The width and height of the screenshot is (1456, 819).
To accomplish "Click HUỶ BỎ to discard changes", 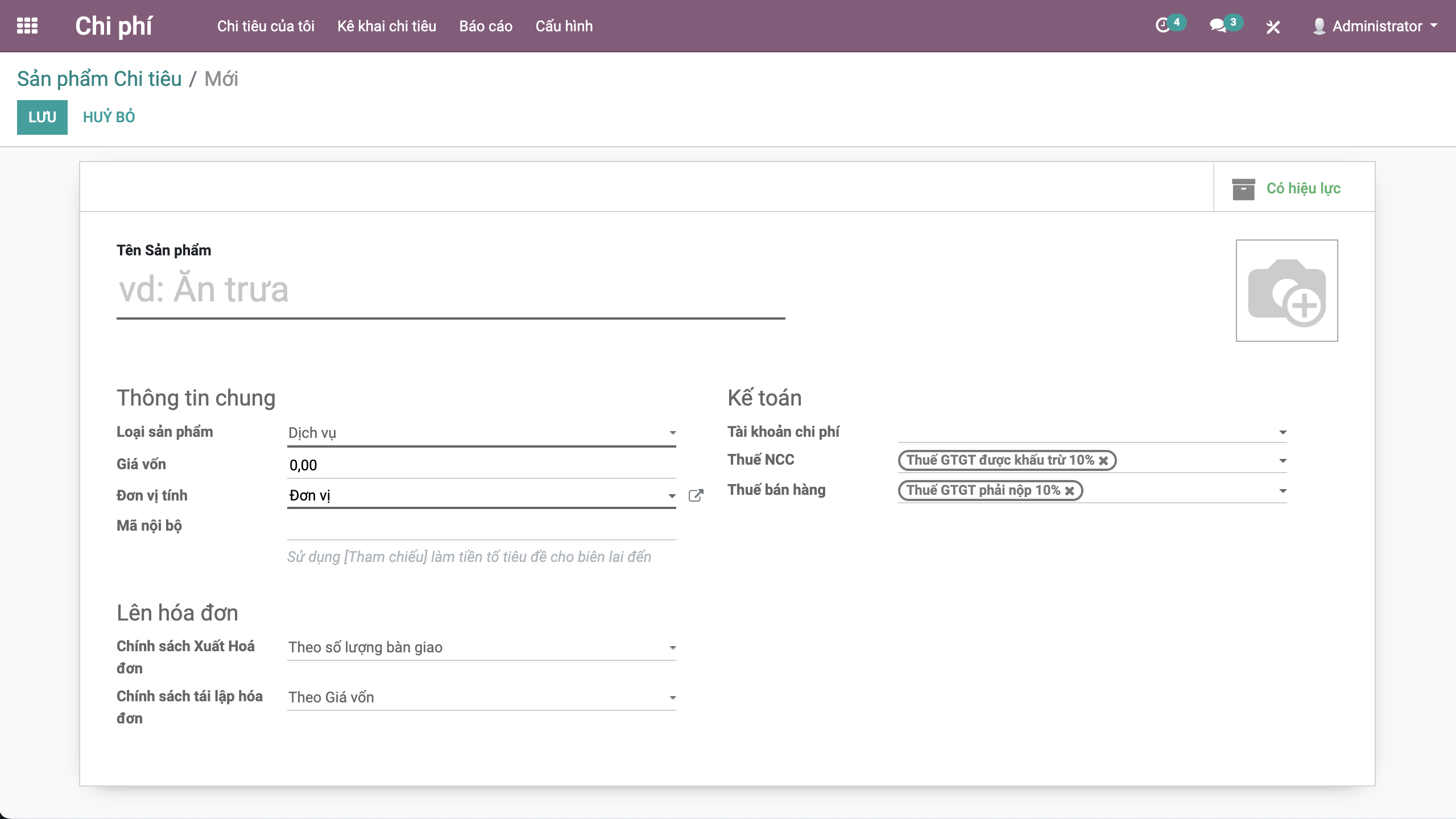I will (x=109, y=117).
